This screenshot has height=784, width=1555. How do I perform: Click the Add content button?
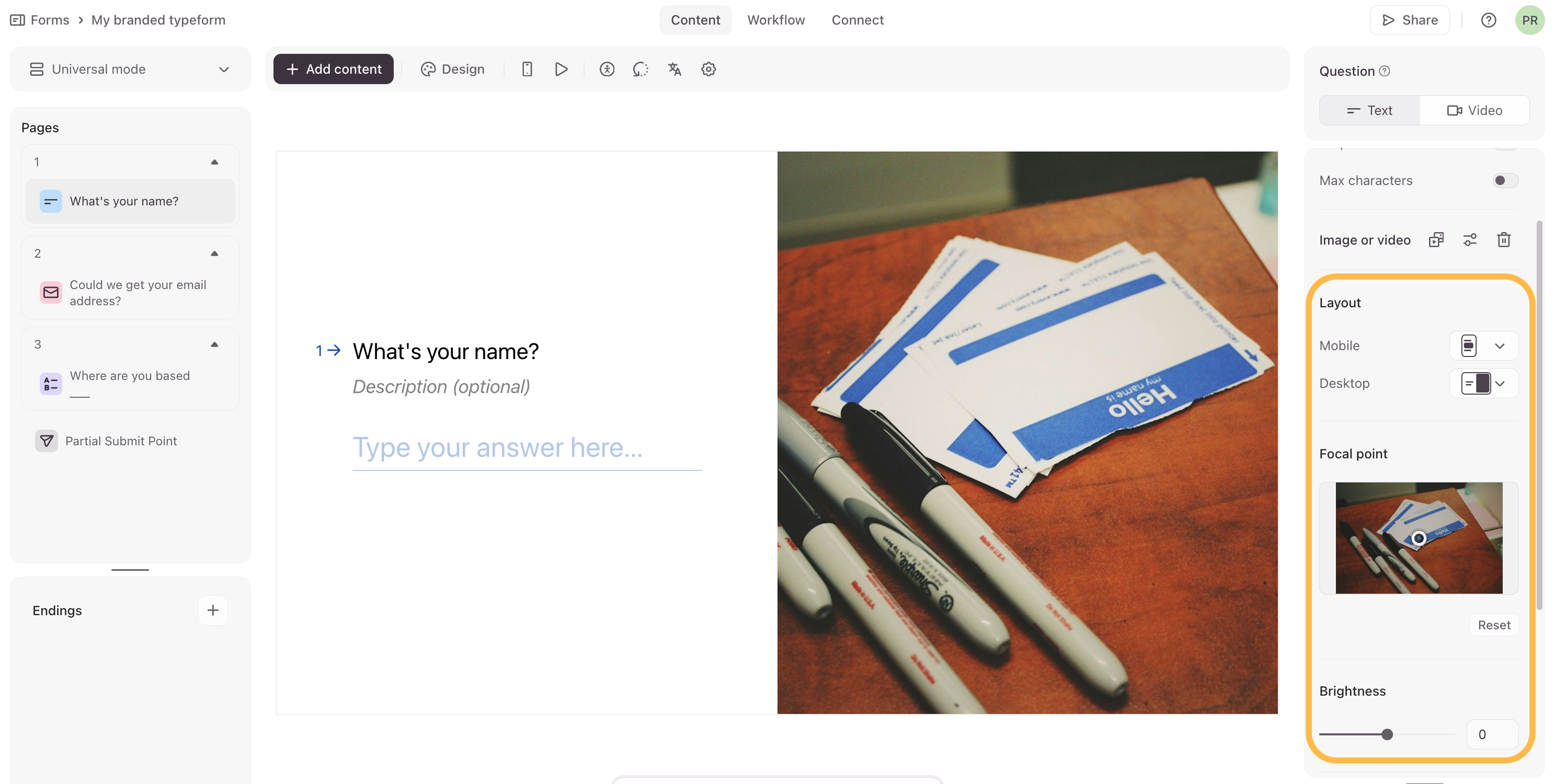pos(333,69)
